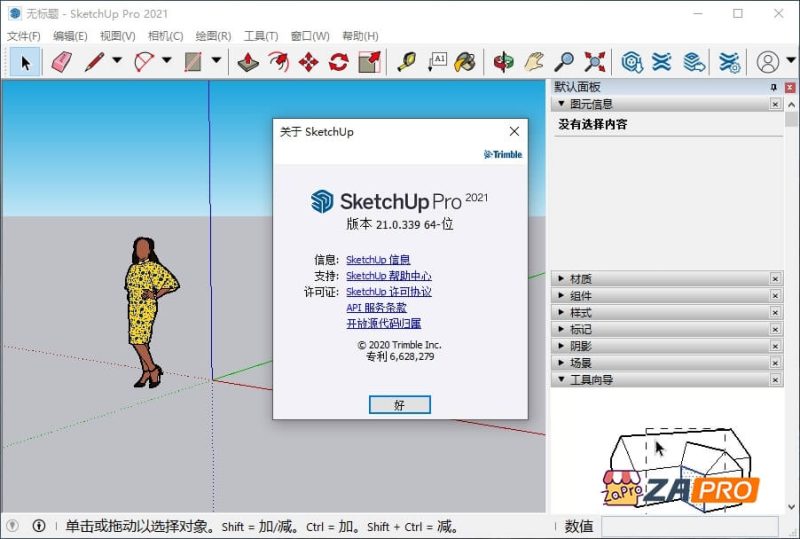Choose the Rotate tool

coord(338,62)
